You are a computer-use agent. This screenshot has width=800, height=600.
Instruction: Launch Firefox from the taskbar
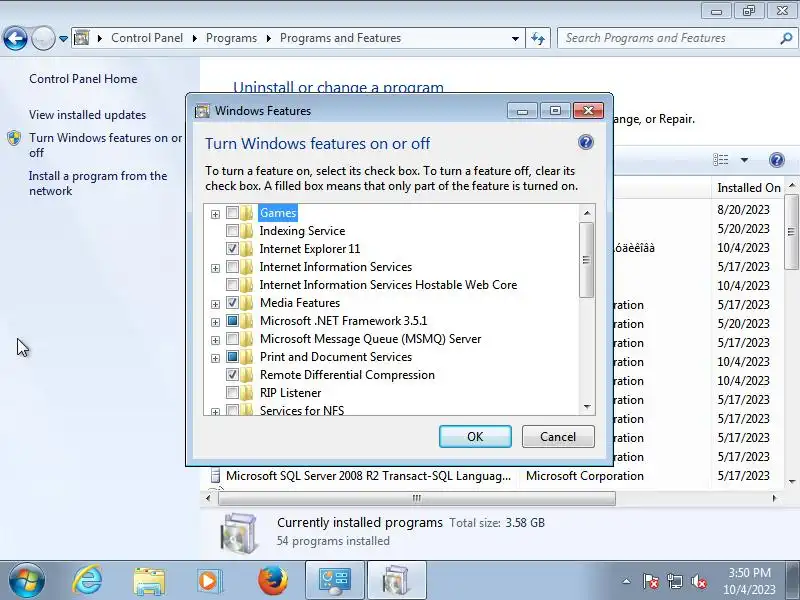(x=272, y=580)
